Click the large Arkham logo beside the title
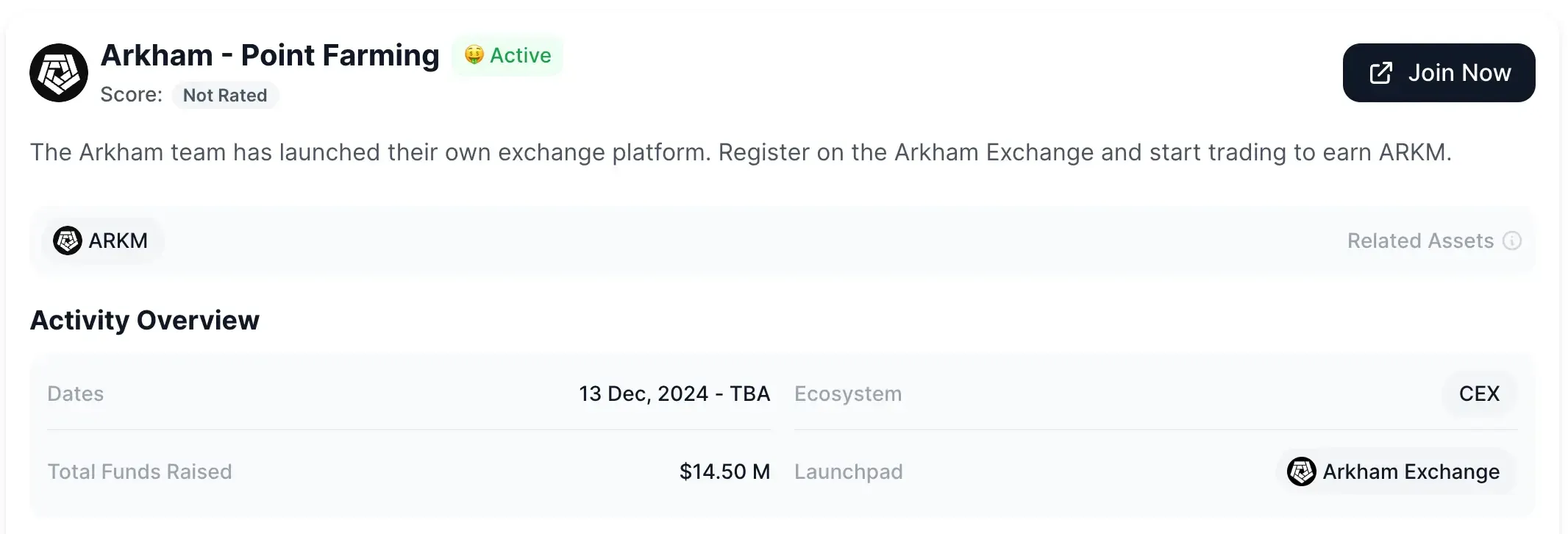This screenshot has height=534, width=1568. coord(59,73)
